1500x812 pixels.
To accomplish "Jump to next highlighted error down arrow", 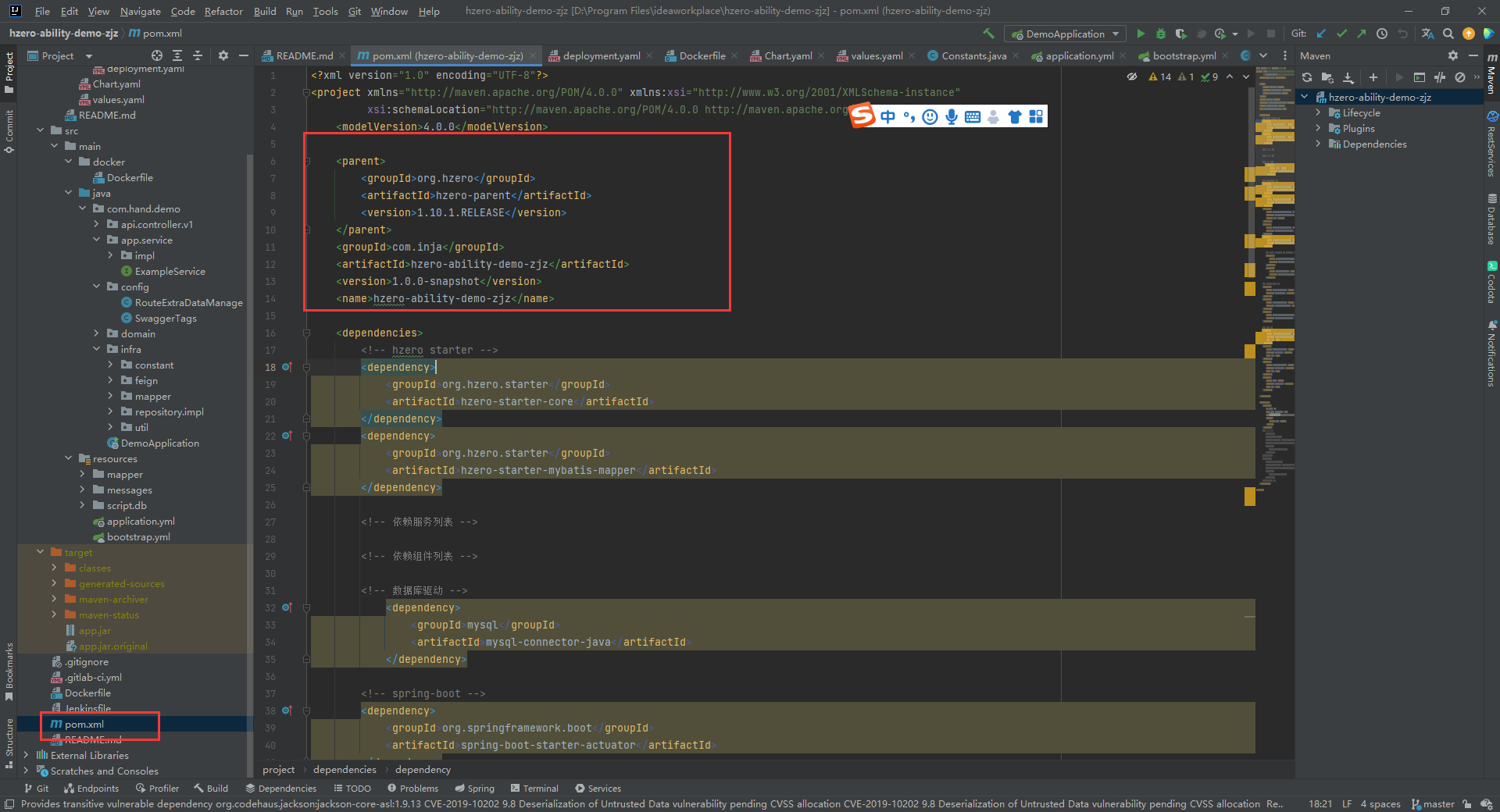I will (1246, 77).
